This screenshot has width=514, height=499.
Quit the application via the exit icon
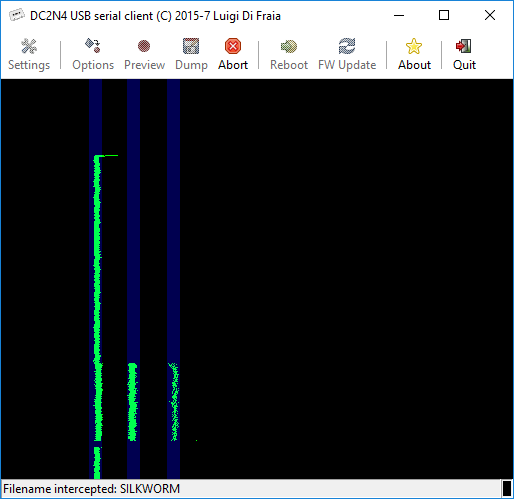click(x=464, y=54)
